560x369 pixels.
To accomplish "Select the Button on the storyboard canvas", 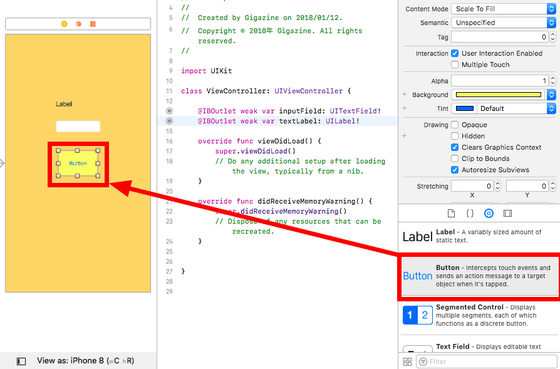I will click(x=78, y=163).
